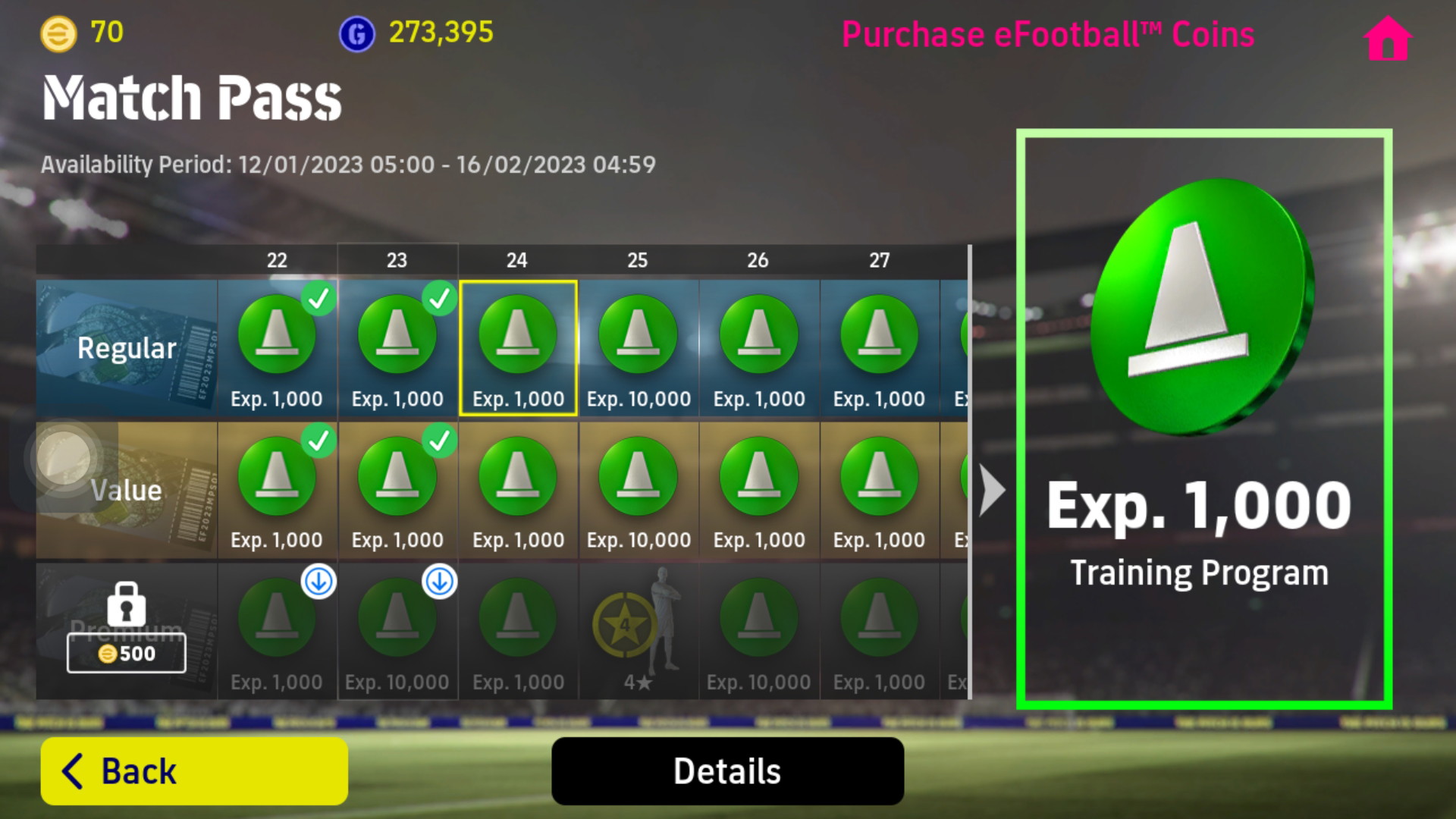This screenshot has width=1456, height=819.
Task: Select Value level 24 Exp. 1,000 reward
Action: pyautogui.click(x=519, y=490)
